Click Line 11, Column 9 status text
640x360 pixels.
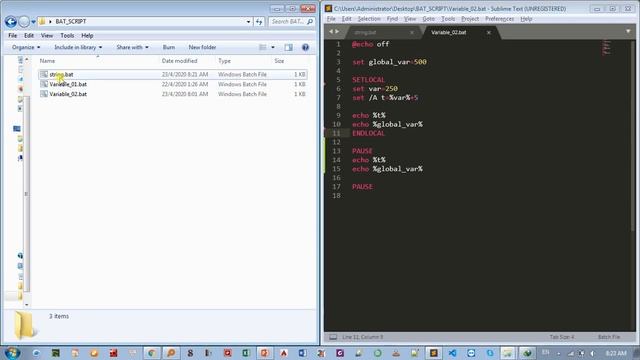pyautogui.click(x=362, y=337)
